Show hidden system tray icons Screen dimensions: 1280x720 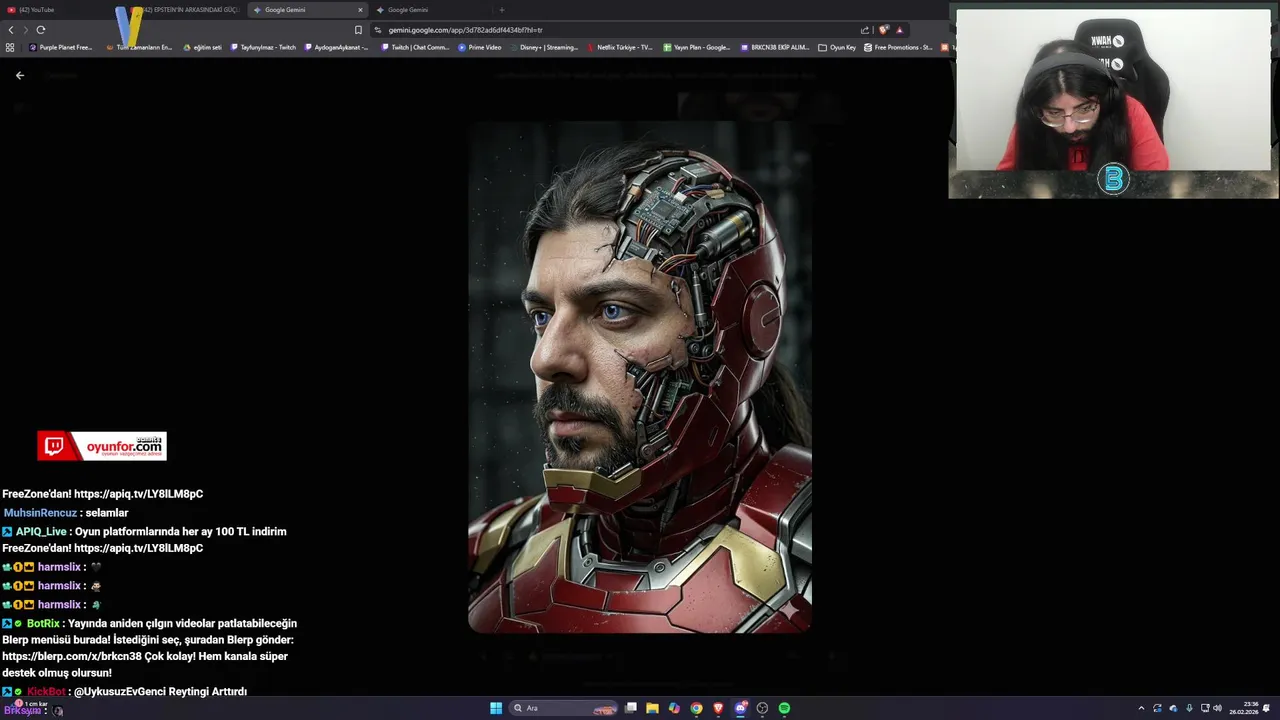point(1141,708)
